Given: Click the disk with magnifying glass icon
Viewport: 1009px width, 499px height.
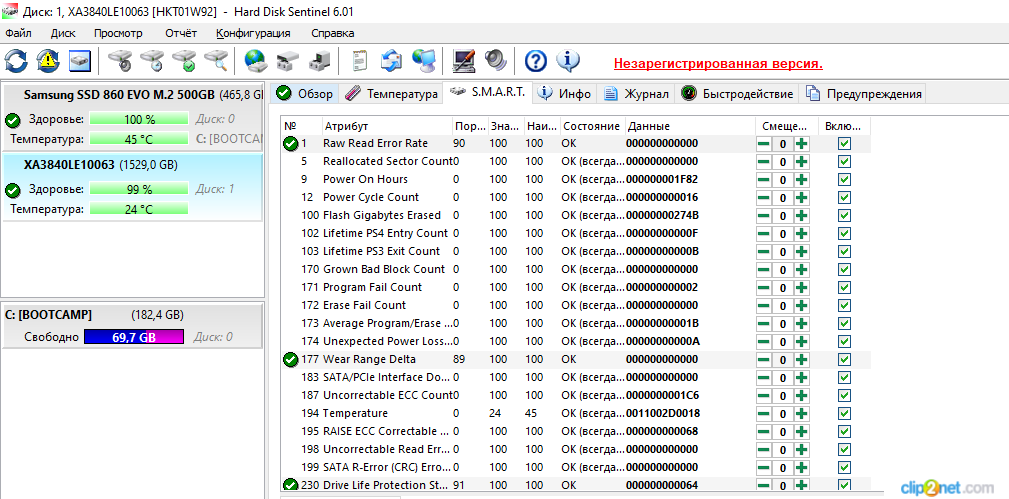Looking at the screenshot, I should tap(216, 61).
